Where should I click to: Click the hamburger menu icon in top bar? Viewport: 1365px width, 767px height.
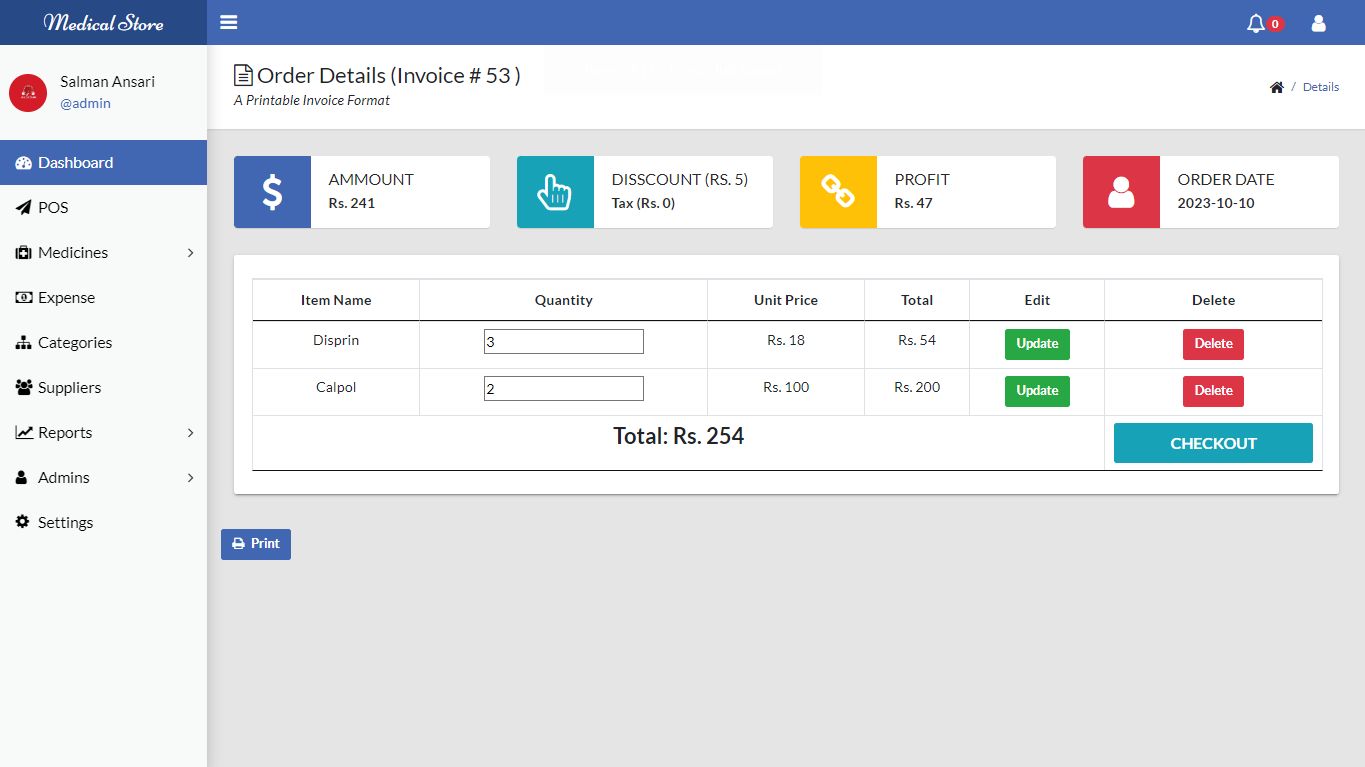(x=229, y=22)
